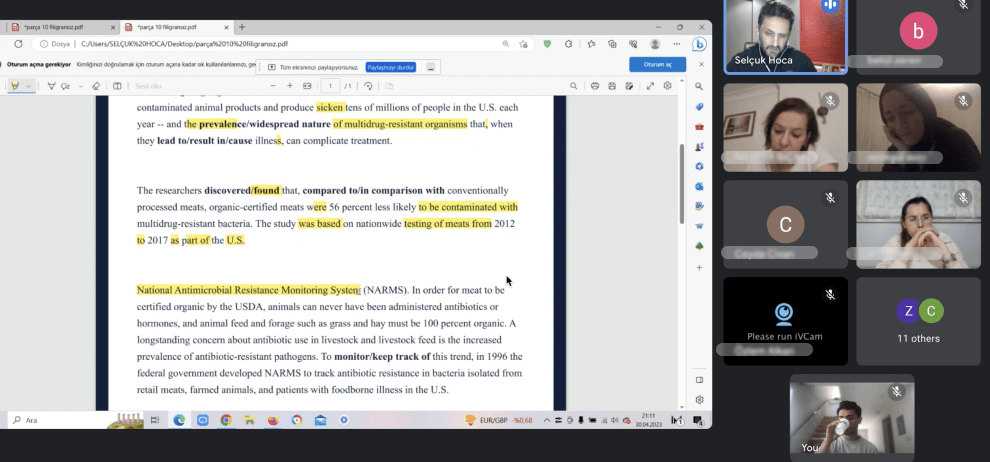Enter PDF full screen mode
This screenshot has height=462, width=990.
pyautogui.click(x=650, y=86)
